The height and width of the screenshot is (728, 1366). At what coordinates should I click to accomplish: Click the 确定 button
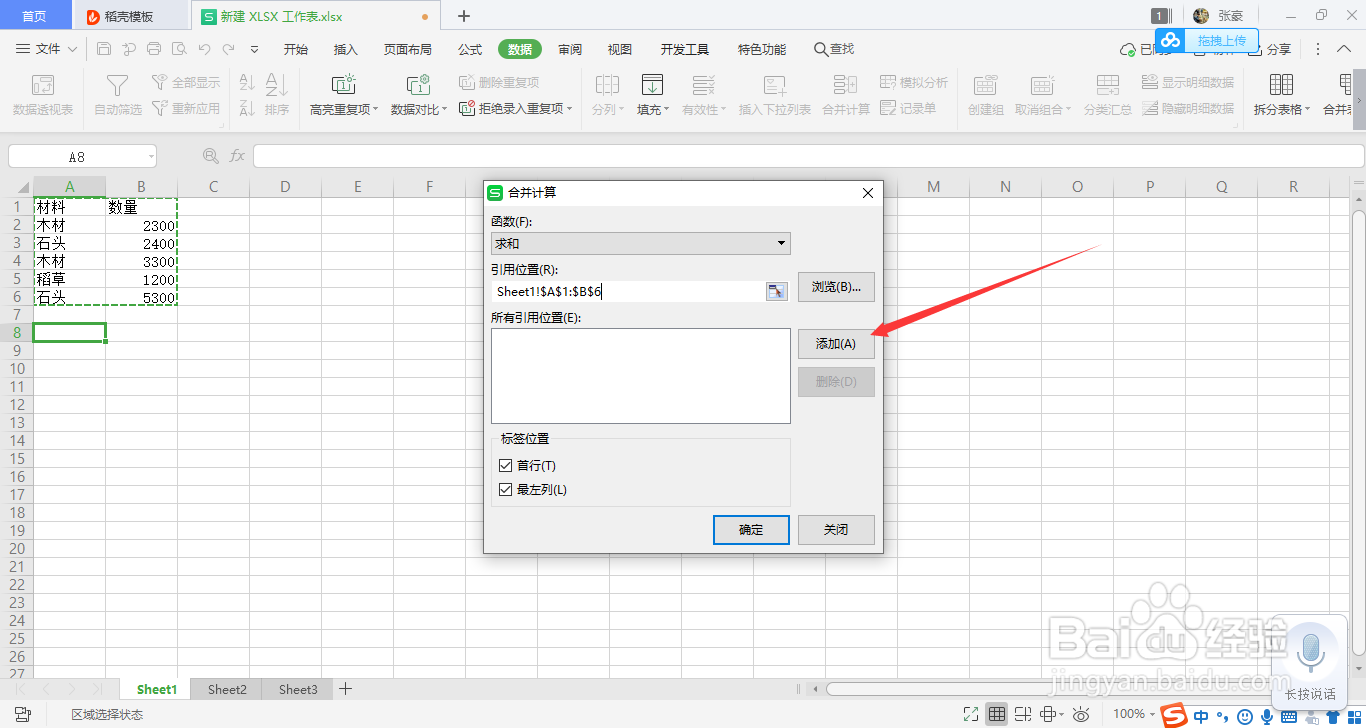[x=751, y=530]
